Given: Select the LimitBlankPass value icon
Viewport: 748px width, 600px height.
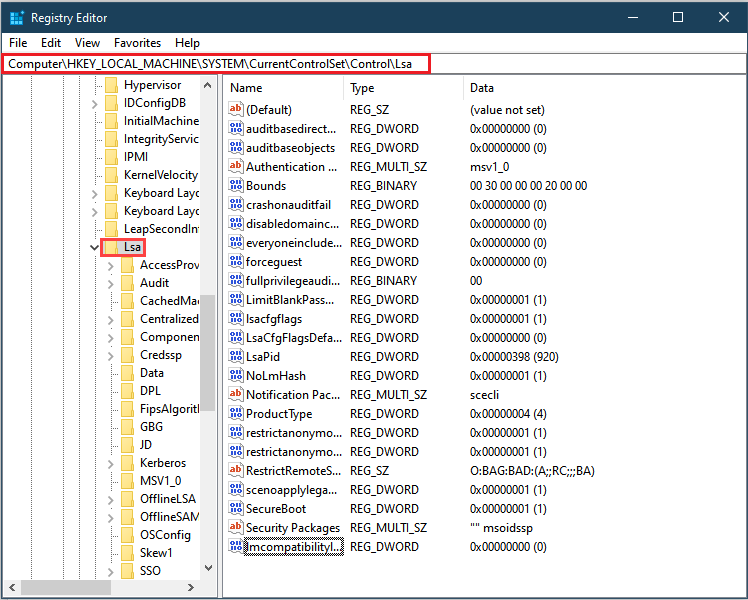Looking at the screenshot, I should [236, 300].
